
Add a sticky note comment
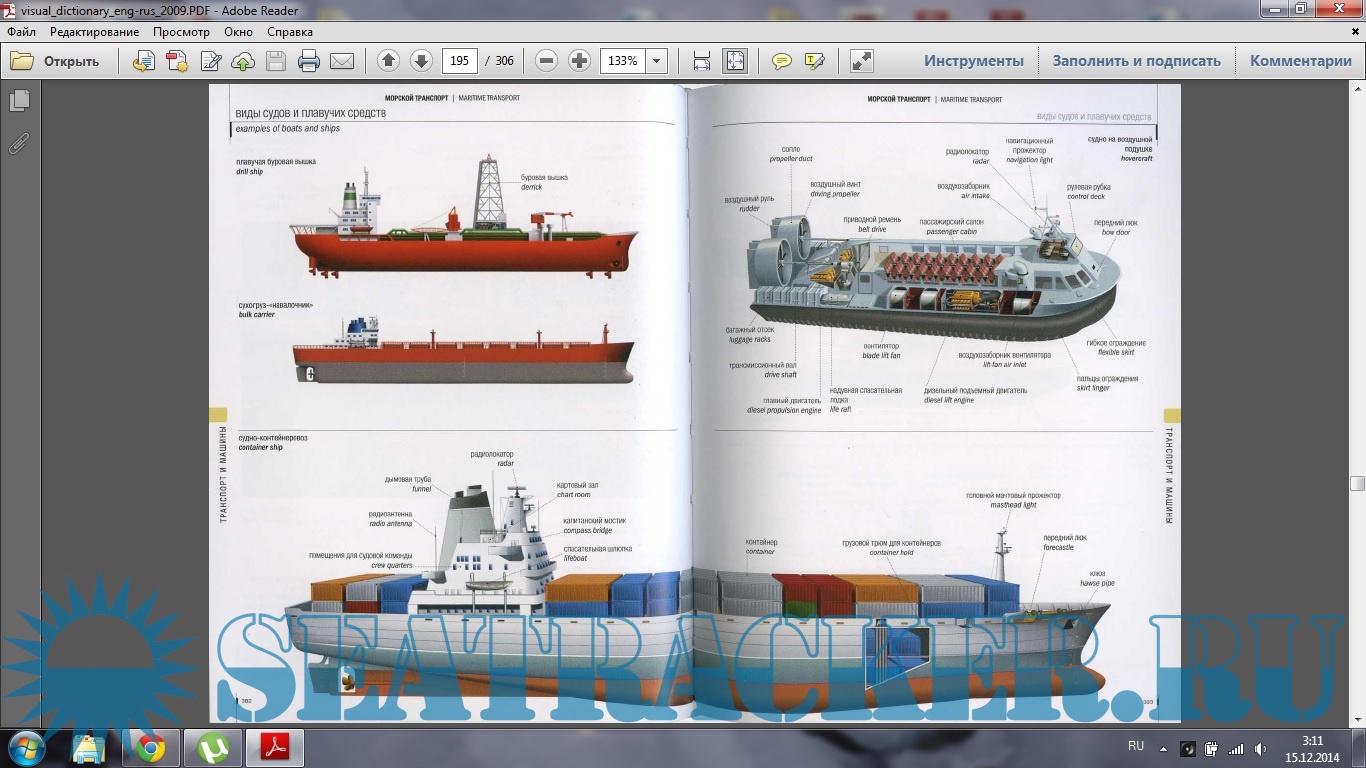tap(782, 61)
